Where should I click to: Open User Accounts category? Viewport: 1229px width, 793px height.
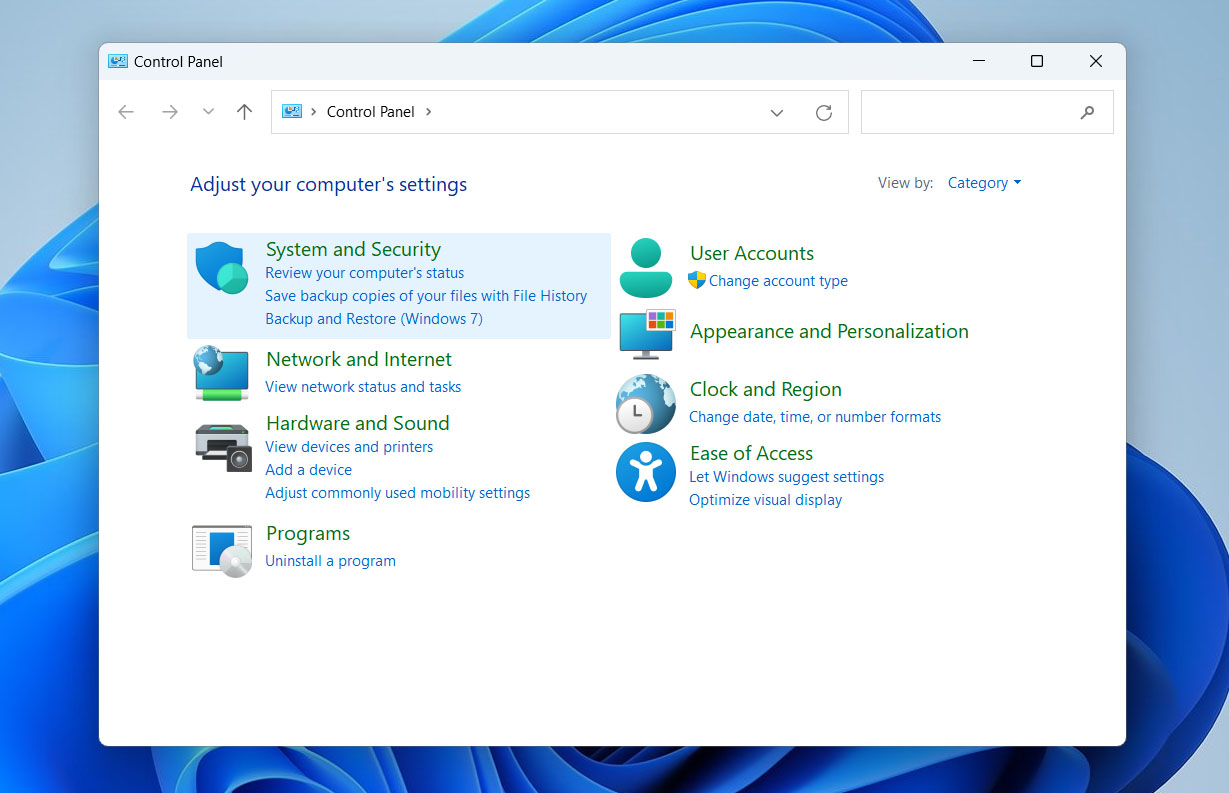click(752, 254)
